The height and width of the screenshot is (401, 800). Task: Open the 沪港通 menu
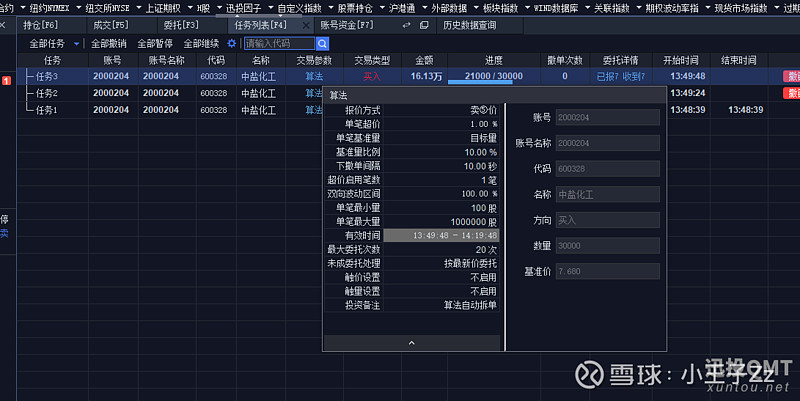coord(402,8)
